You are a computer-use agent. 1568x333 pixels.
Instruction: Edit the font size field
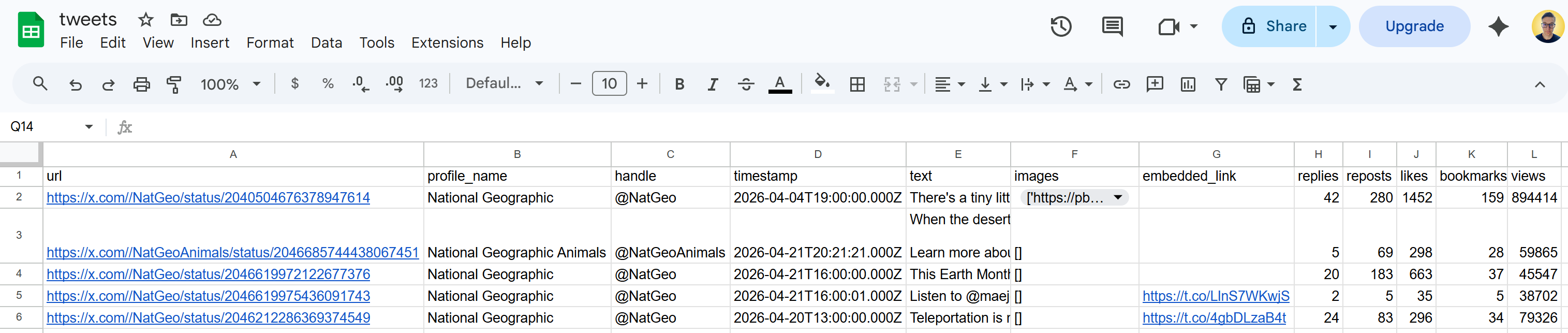tap(609, 83)
